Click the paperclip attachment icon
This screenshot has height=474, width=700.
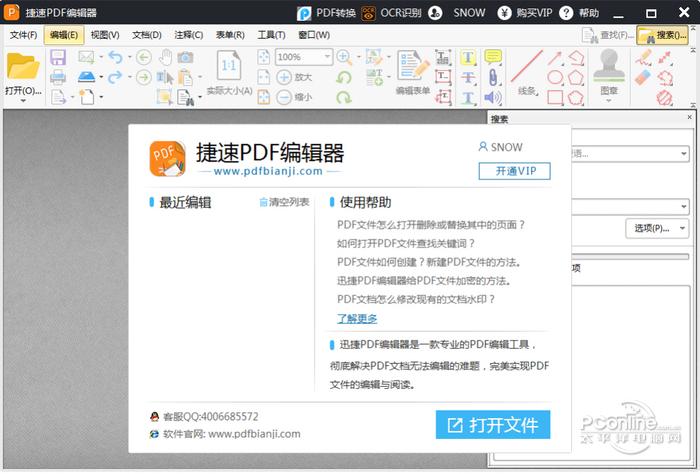(x=493, y=77)
